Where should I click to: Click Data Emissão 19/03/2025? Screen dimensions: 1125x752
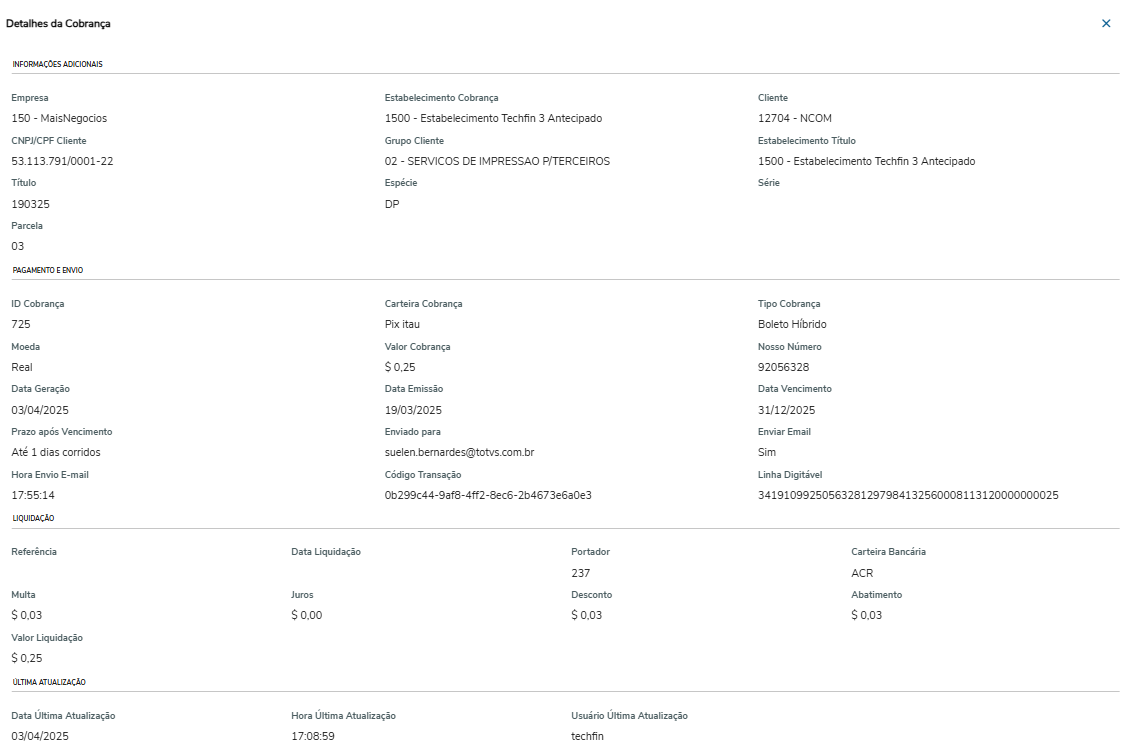[x=413, y=410]
